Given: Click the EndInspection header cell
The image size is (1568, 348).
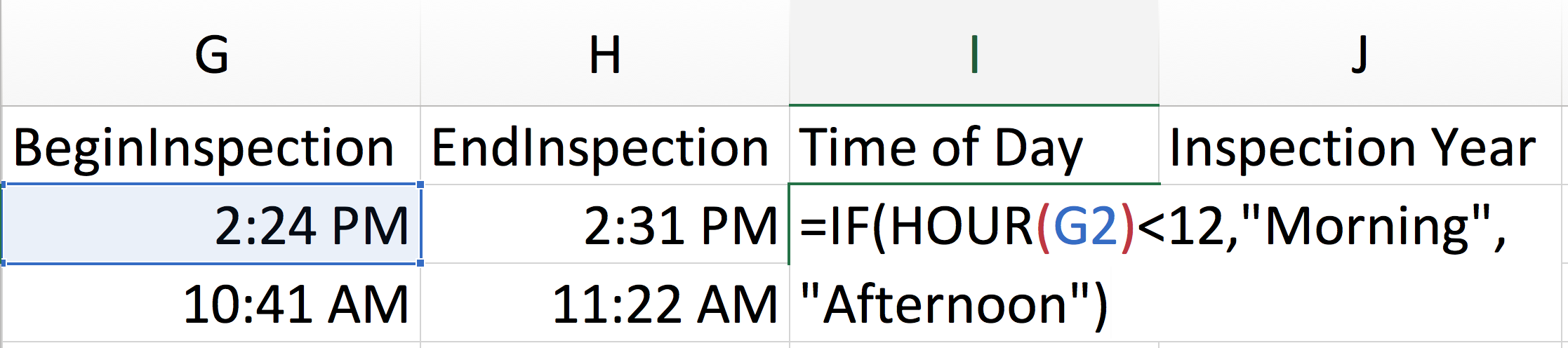Looking at the screenshot, I should click(x=605, y=146).
